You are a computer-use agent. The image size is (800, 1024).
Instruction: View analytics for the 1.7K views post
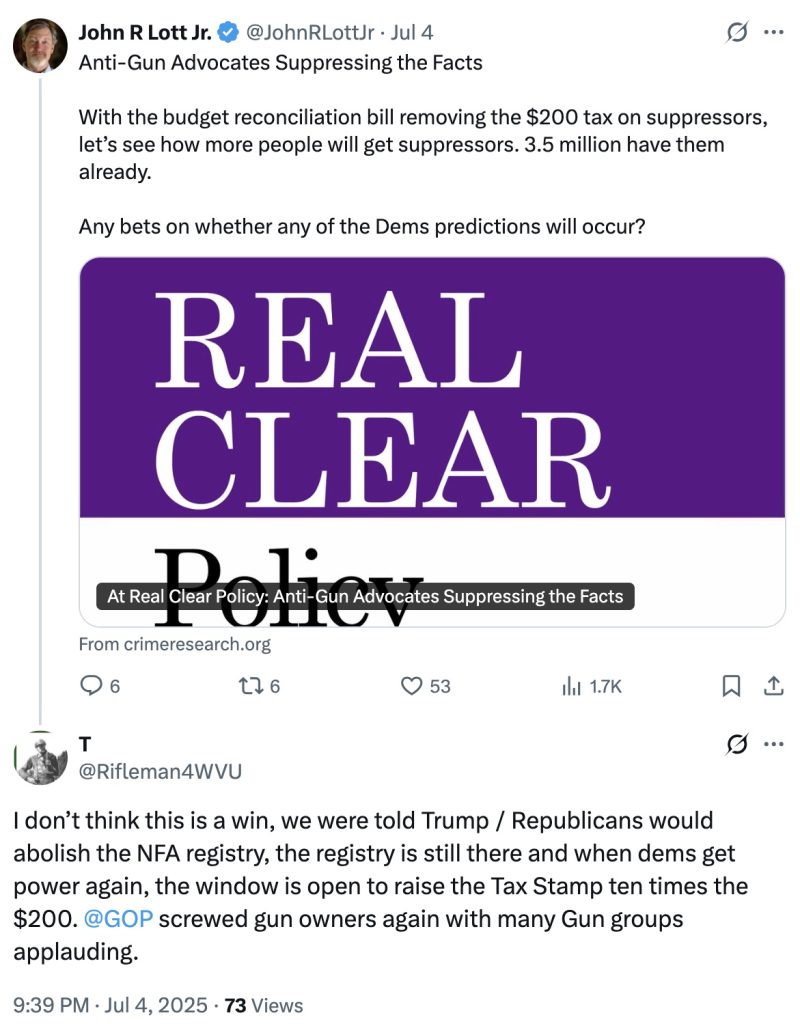point(572,686)
